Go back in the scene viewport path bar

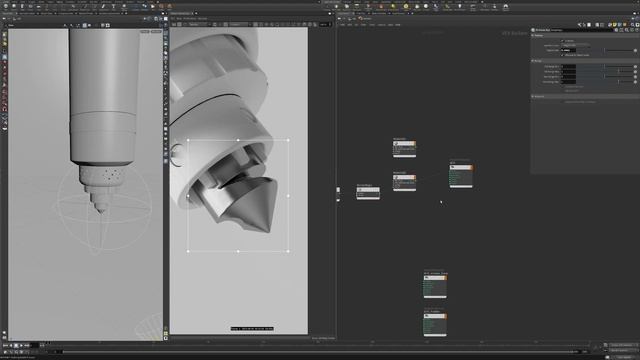coord(4,19)
